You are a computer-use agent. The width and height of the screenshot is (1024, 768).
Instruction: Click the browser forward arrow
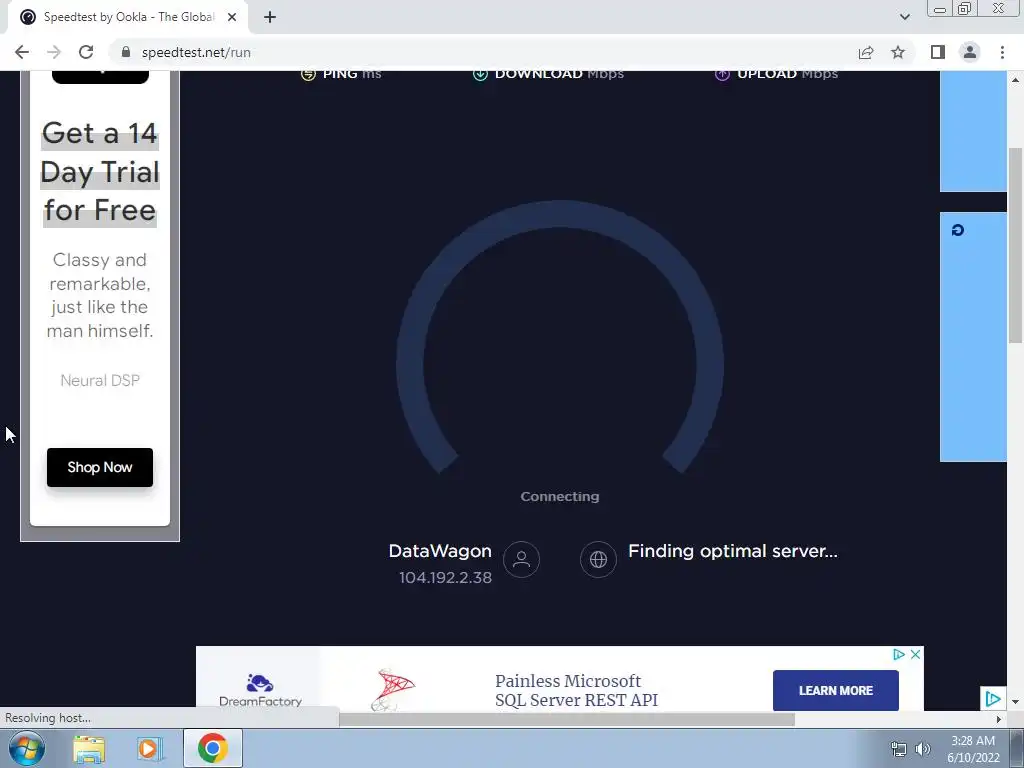(54, 52)
